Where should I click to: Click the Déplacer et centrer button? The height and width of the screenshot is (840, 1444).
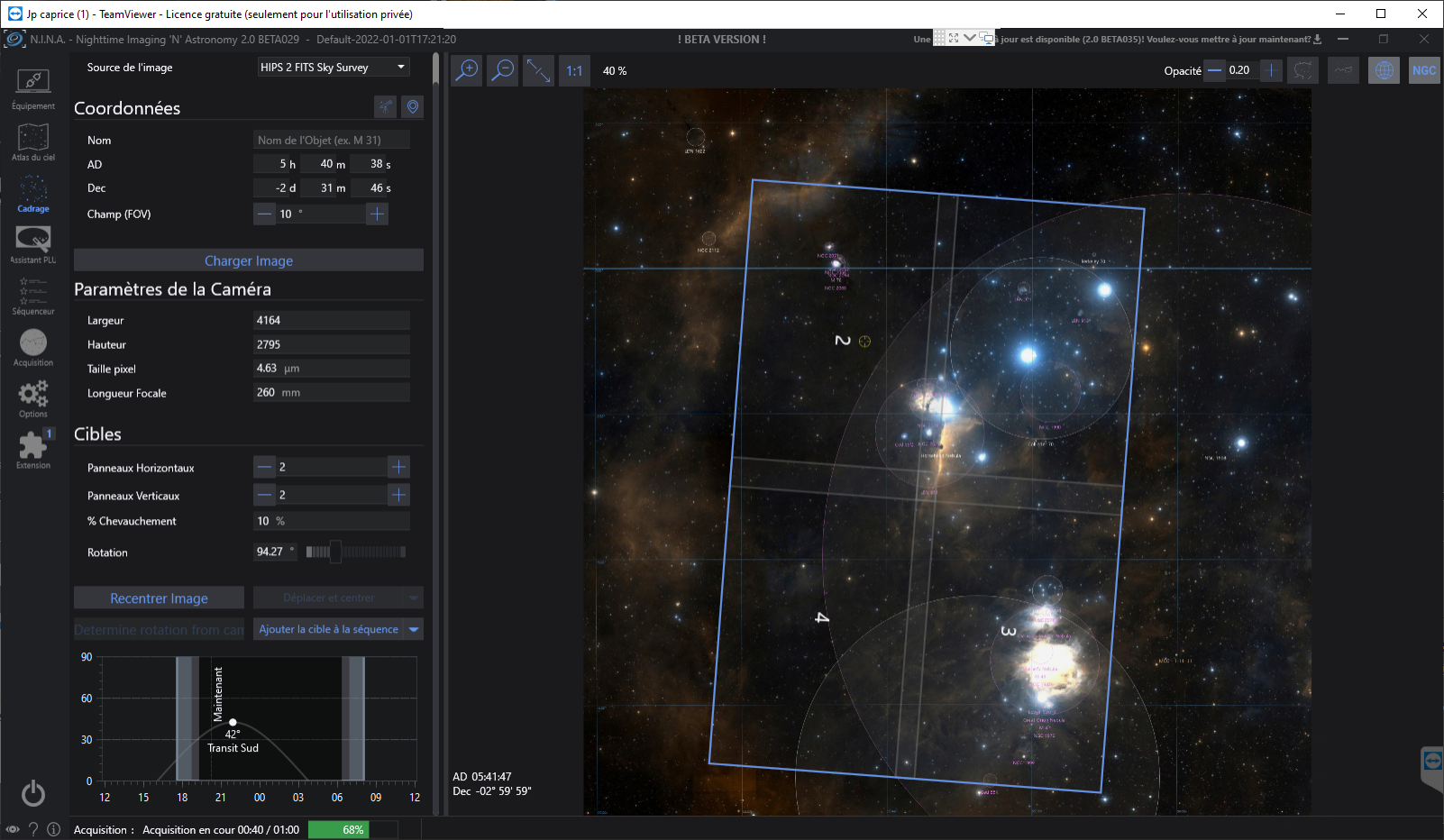[329, 598]
